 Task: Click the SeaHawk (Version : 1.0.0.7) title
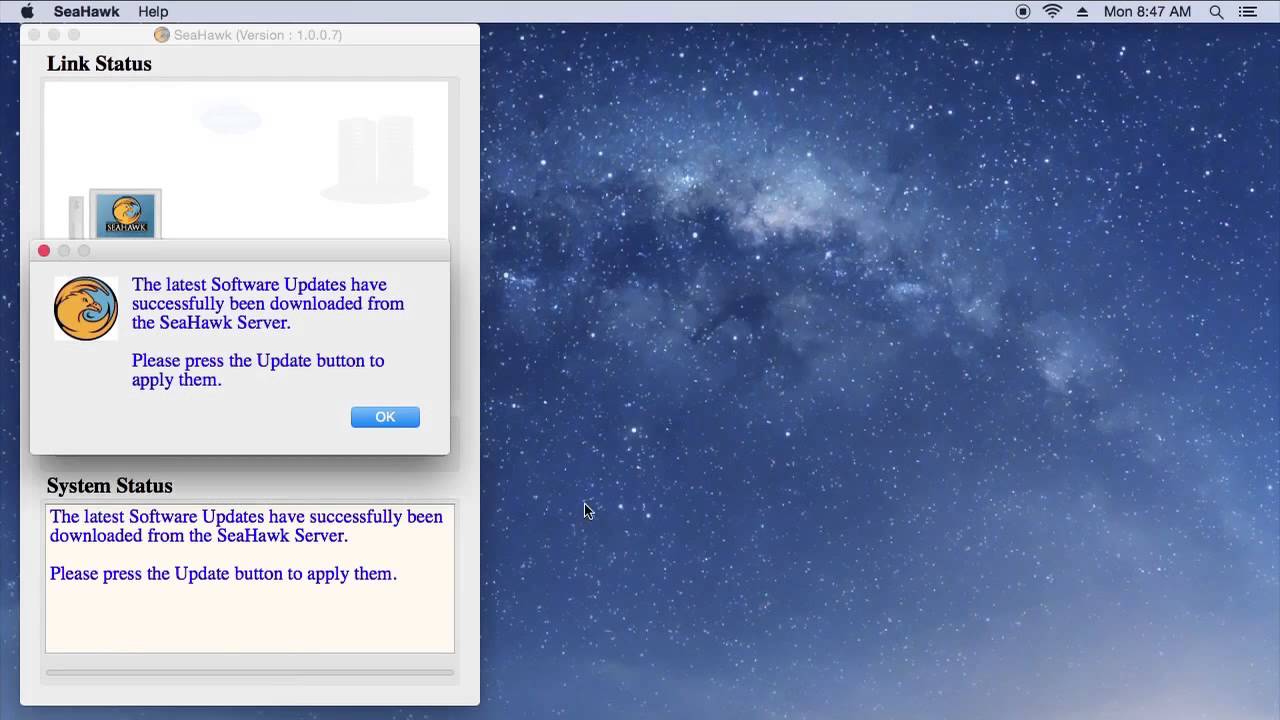[258, 35]
